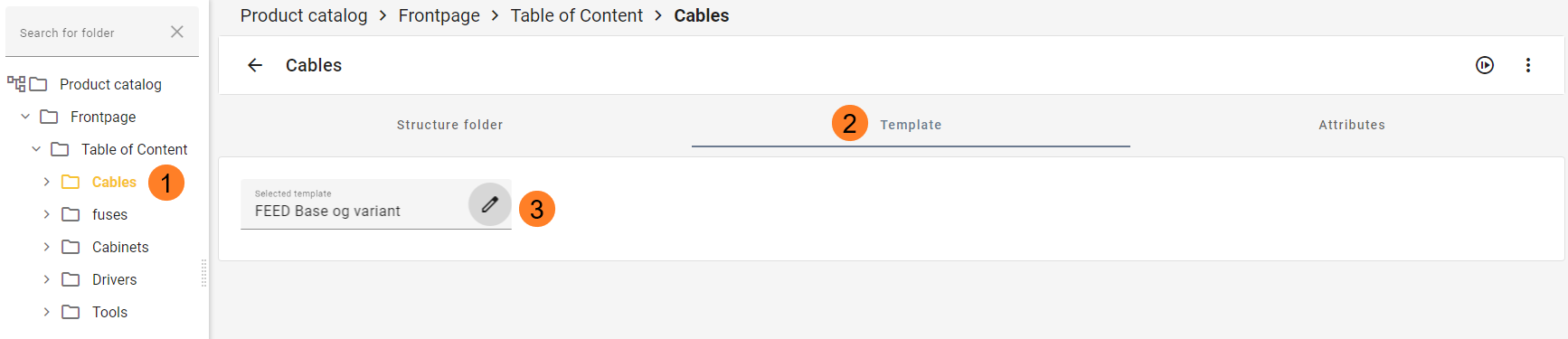This screenshot has width=1568, height=339.
Task: Click the pencil icon to edit selected template
Action: tap(489, 204)
